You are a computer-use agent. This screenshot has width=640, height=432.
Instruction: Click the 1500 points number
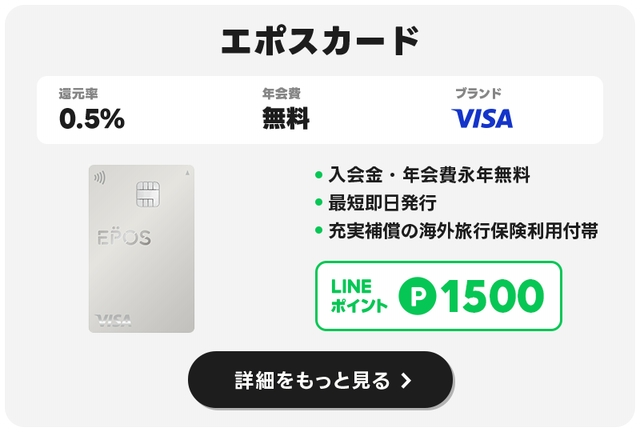(x=490, y=295)
